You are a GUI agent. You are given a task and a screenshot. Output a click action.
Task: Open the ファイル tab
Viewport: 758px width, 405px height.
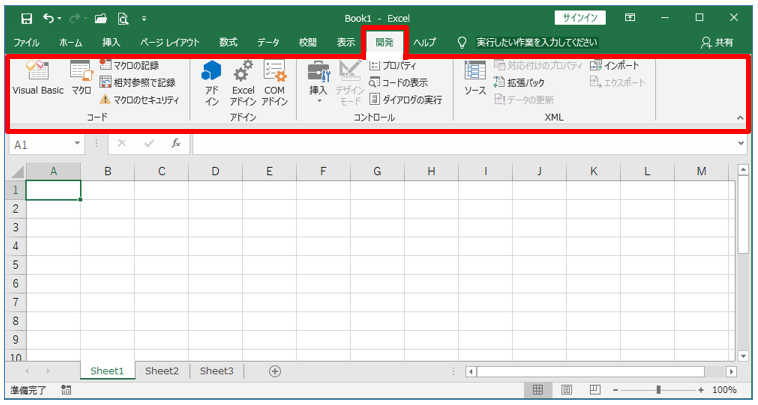[27, 43]
